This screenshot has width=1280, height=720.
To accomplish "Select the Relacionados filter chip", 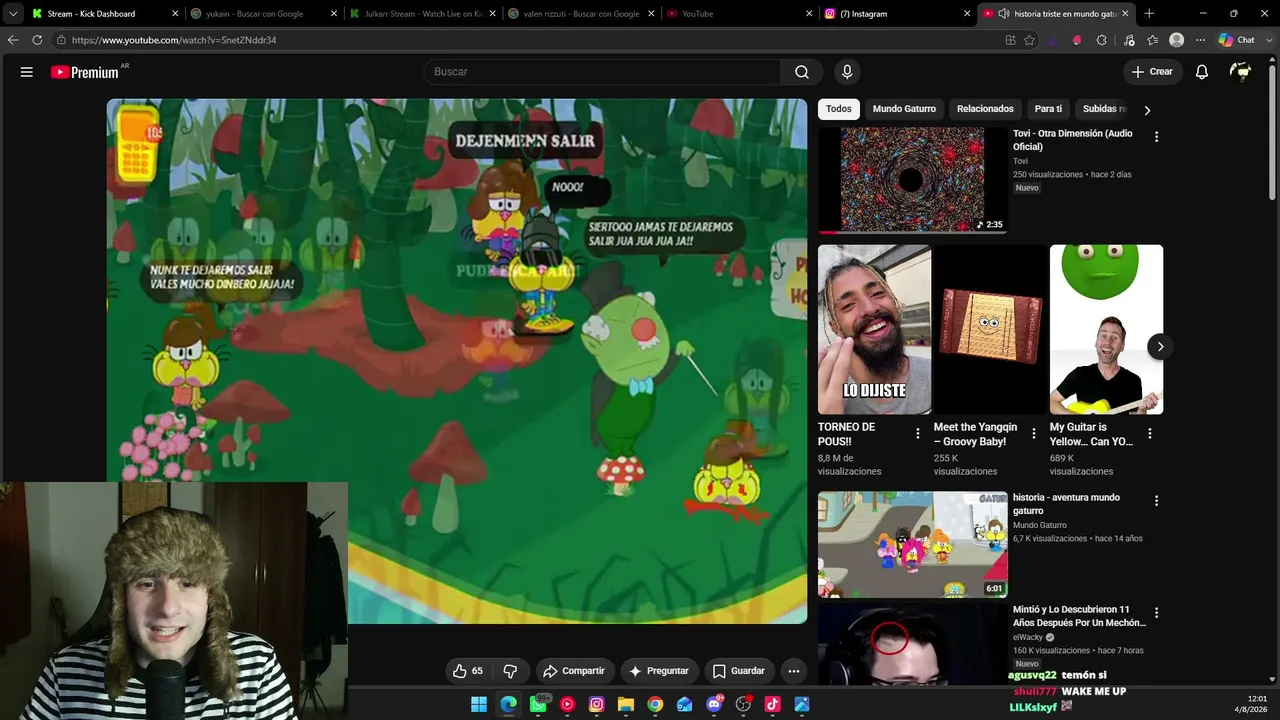I will click(x=985, y=109).
